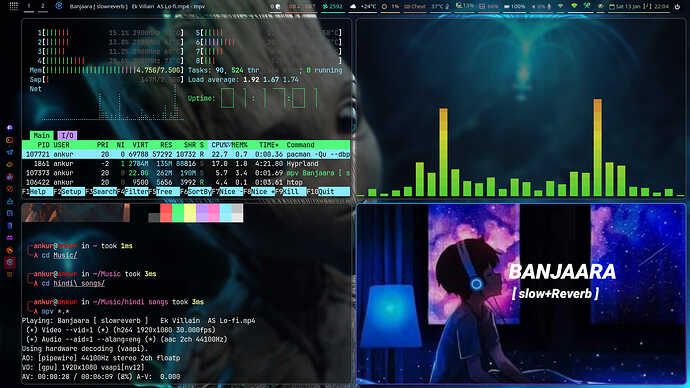This screenshot has height=388, width=690.
Task: Click F9 Kill in htop
Action: [290, 192]
